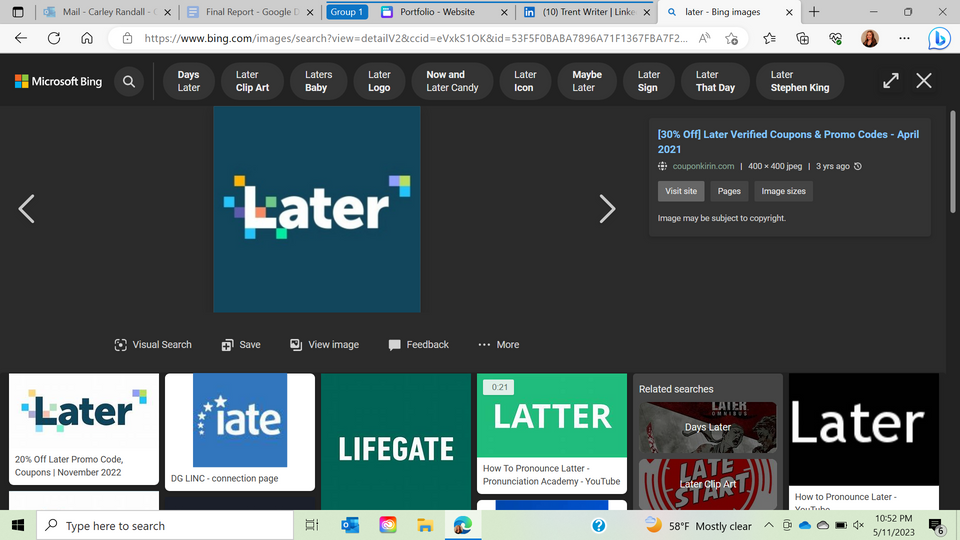Select the Later Logo chip

click(379, 81)
